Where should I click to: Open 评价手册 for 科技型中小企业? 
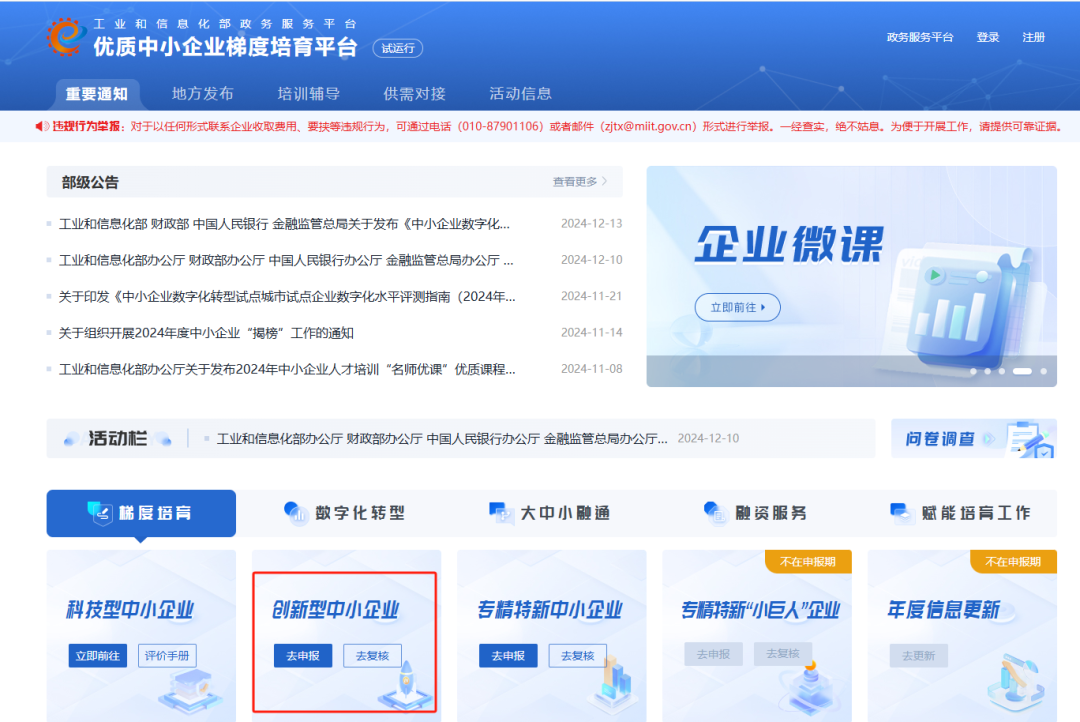coord(167,656)
